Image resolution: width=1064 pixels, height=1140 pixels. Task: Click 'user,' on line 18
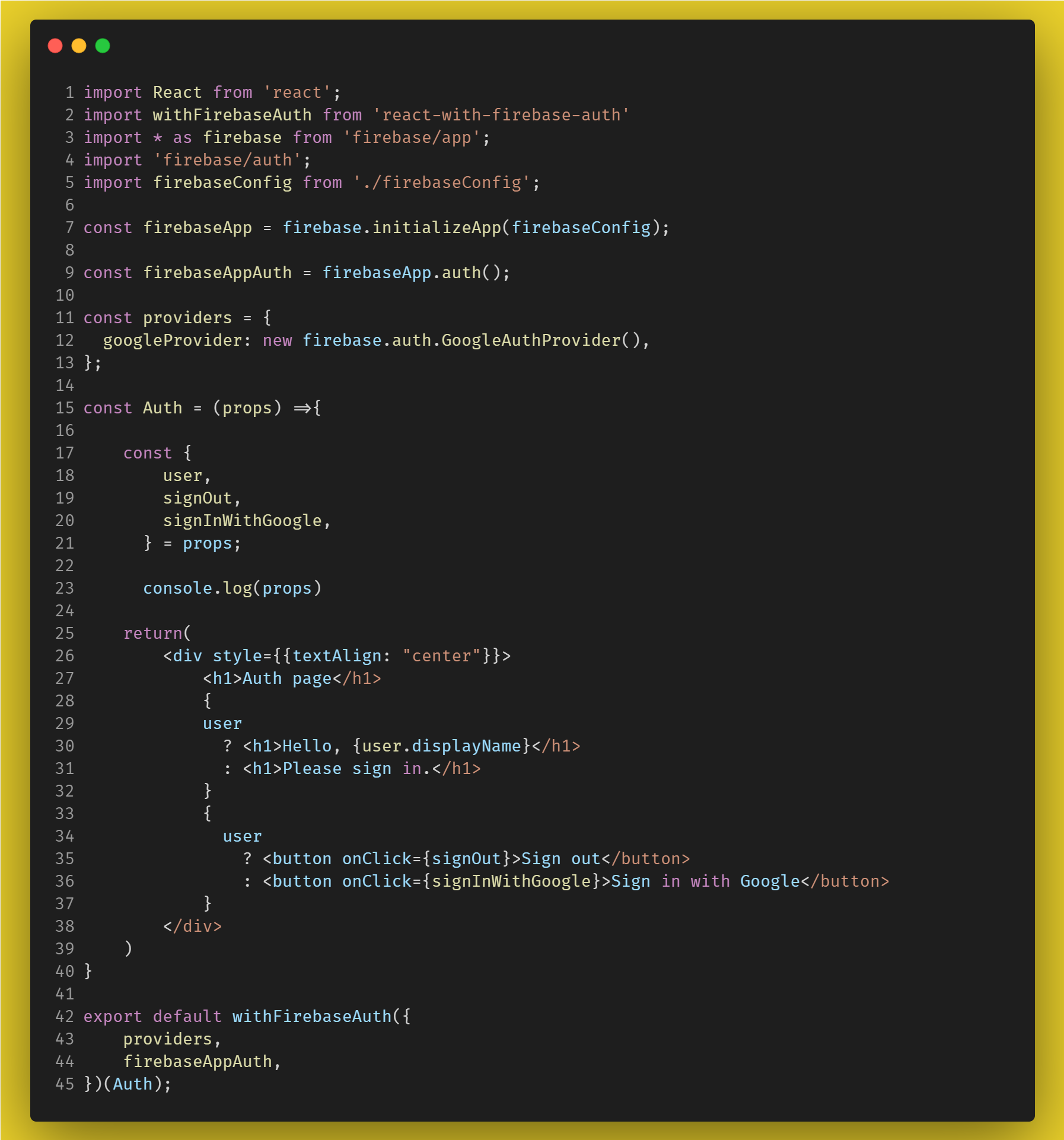tap(187, 476)
